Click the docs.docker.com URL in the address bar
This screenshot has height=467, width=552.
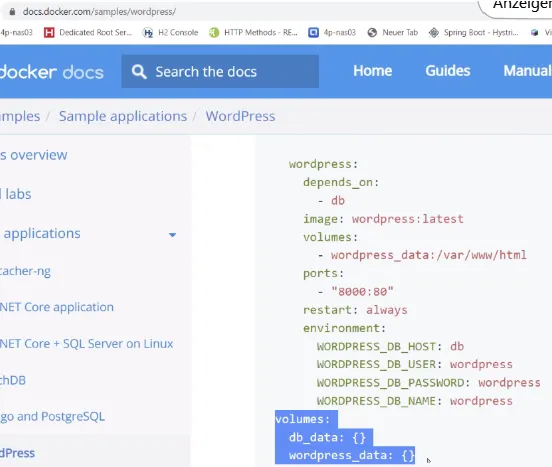click(x=99, y=12)
